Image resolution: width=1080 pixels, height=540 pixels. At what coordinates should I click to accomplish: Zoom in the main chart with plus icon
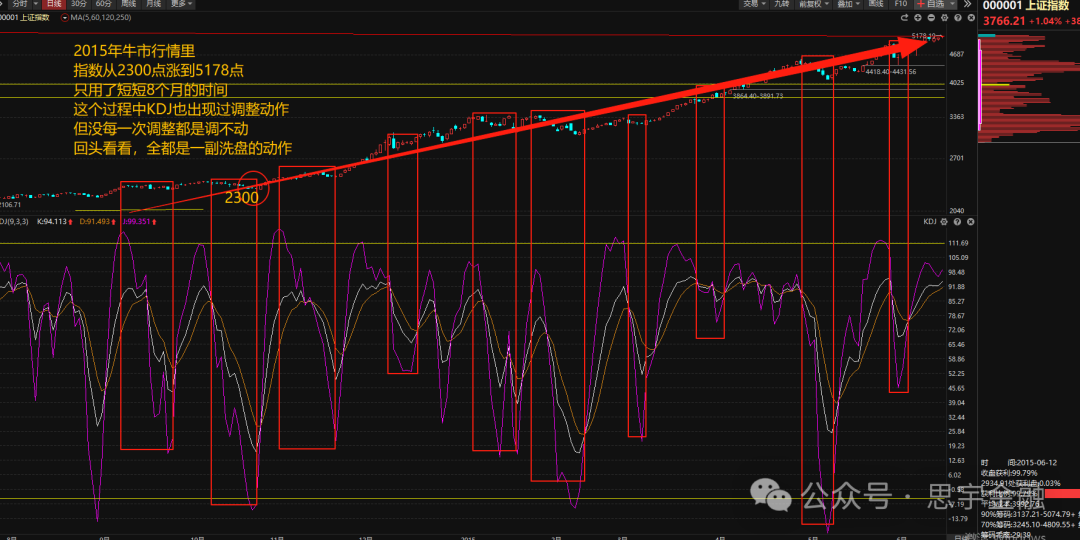pyautogui.click(x=918, y=17)
